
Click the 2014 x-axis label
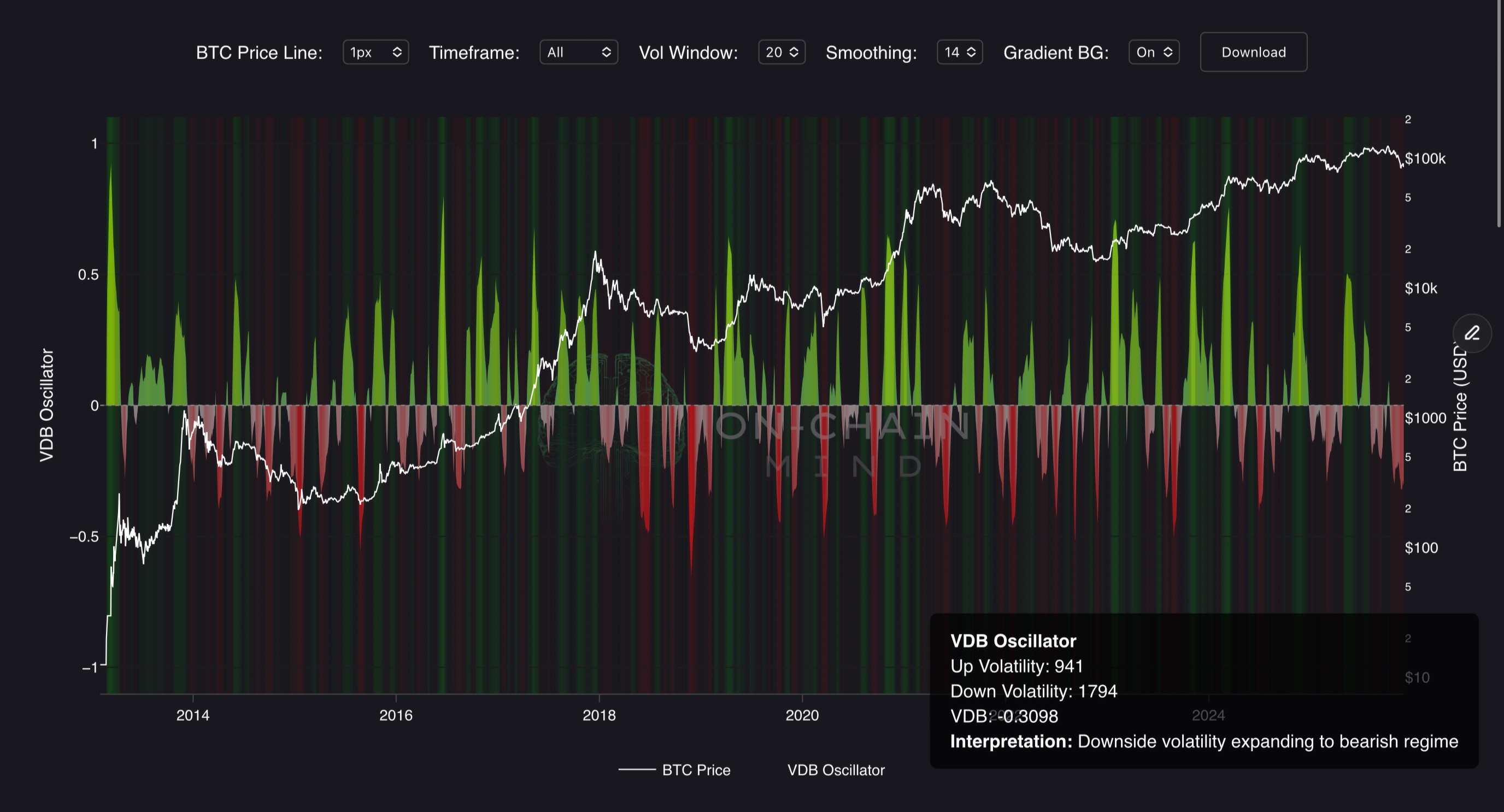point(193,715)
